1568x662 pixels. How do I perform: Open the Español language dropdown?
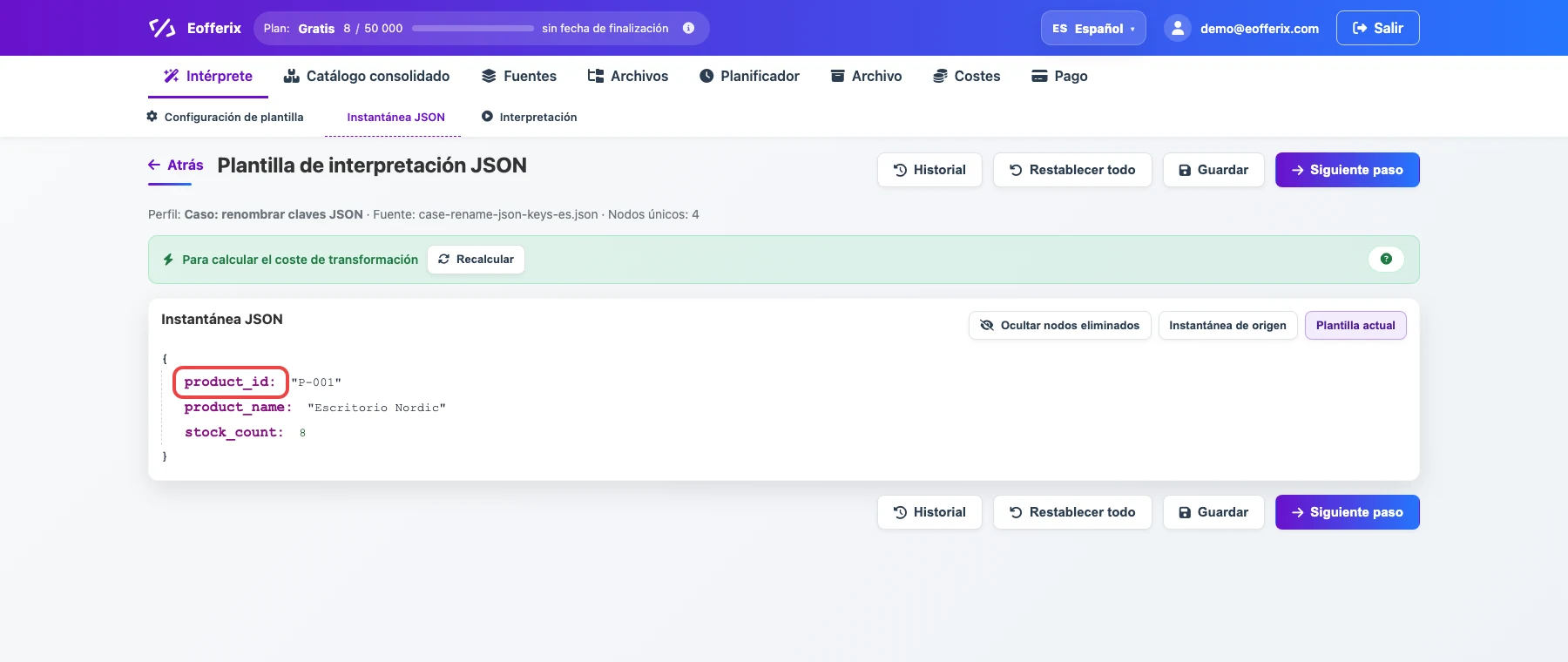1093,28
